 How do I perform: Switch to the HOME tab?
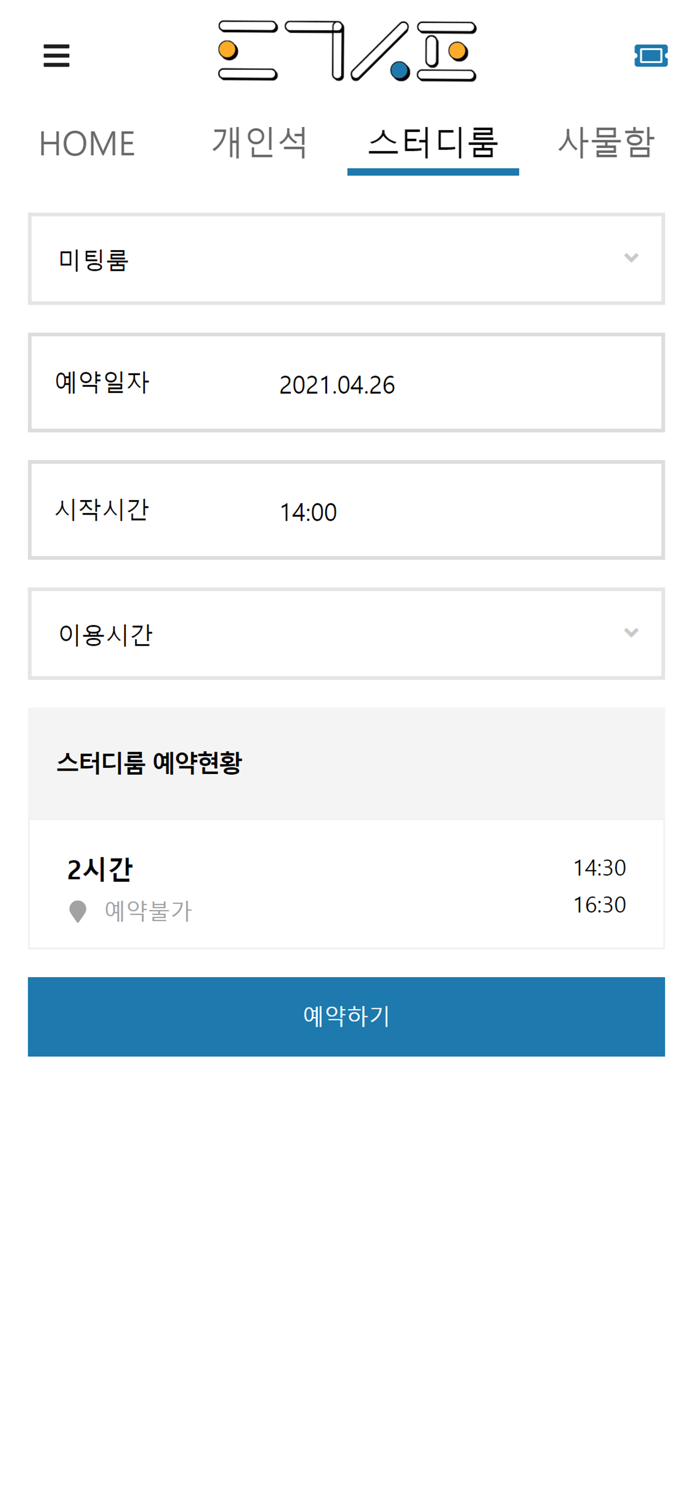point(86,142)
